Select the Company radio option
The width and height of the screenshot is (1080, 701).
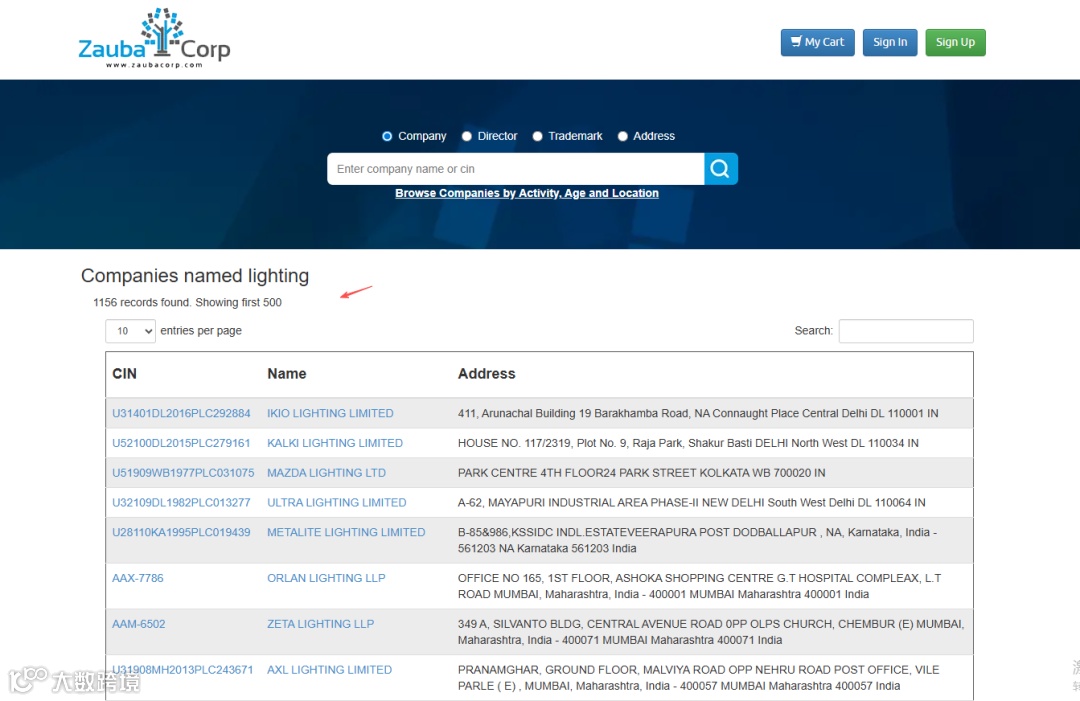click(387, 136)
